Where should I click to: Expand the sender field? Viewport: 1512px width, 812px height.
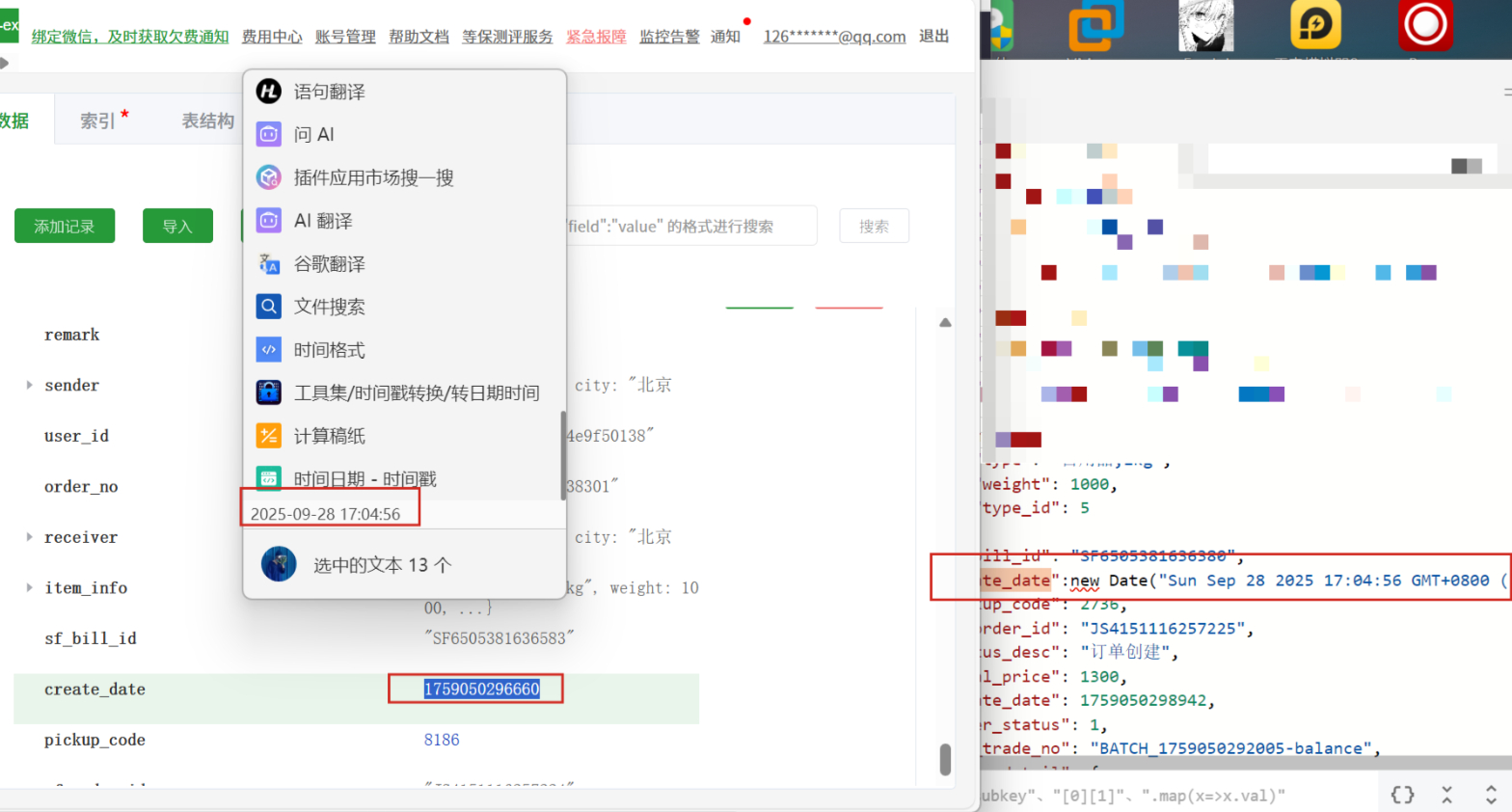[29, 385]
